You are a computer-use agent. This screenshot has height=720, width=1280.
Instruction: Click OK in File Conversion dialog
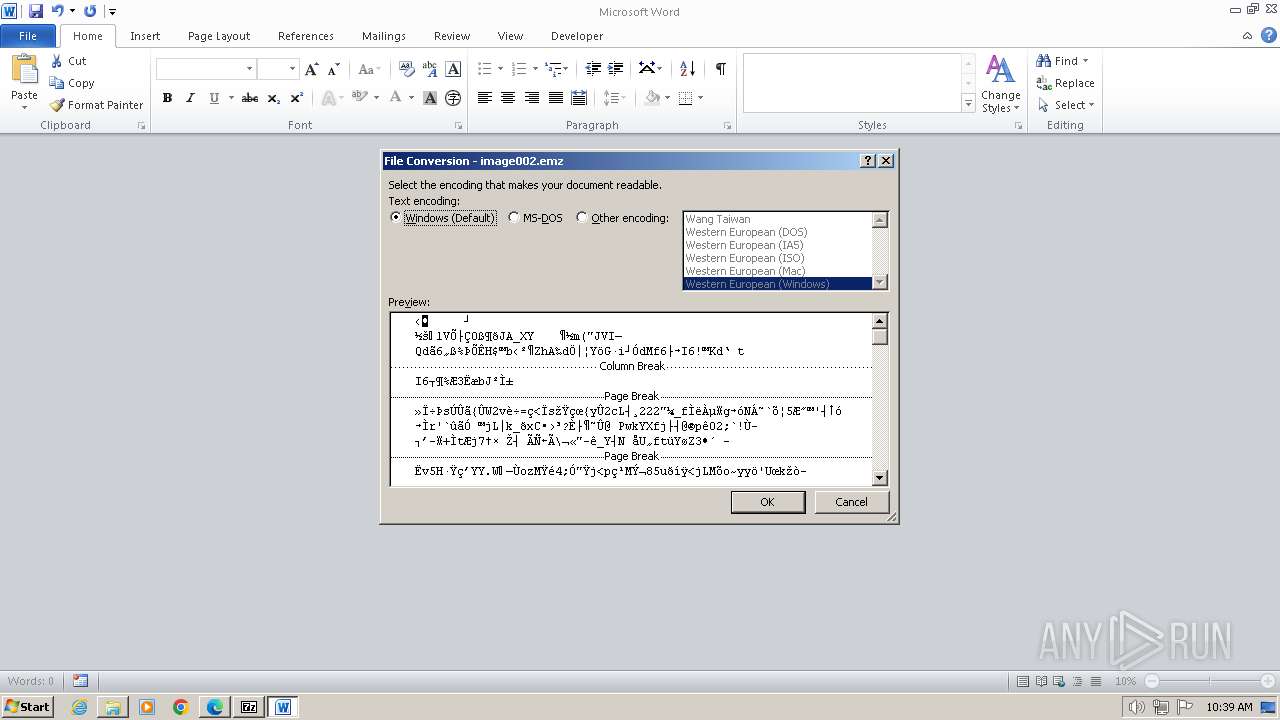(x=767, y=502)
